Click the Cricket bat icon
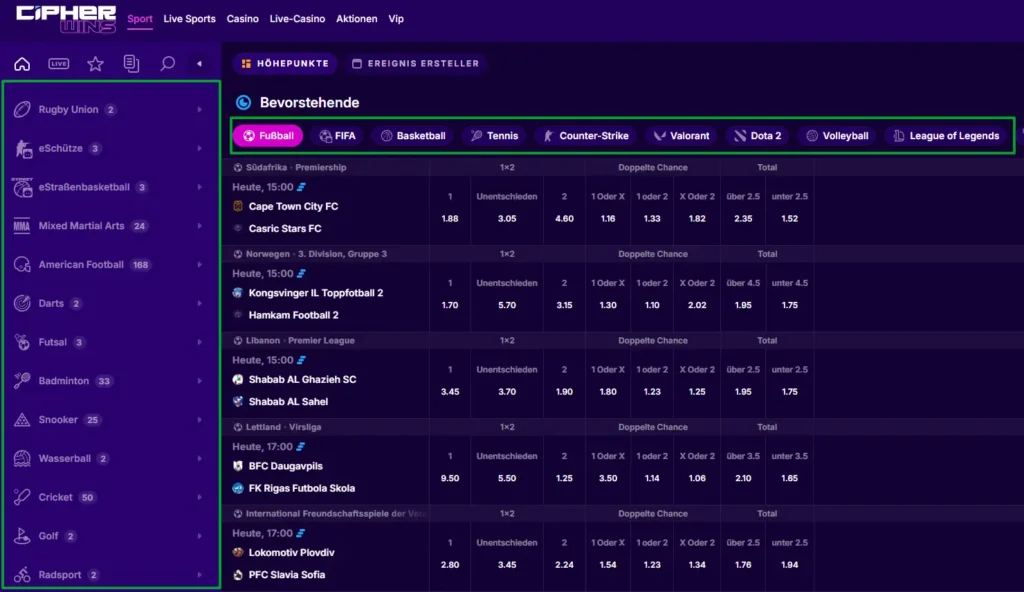 (22, 497)
